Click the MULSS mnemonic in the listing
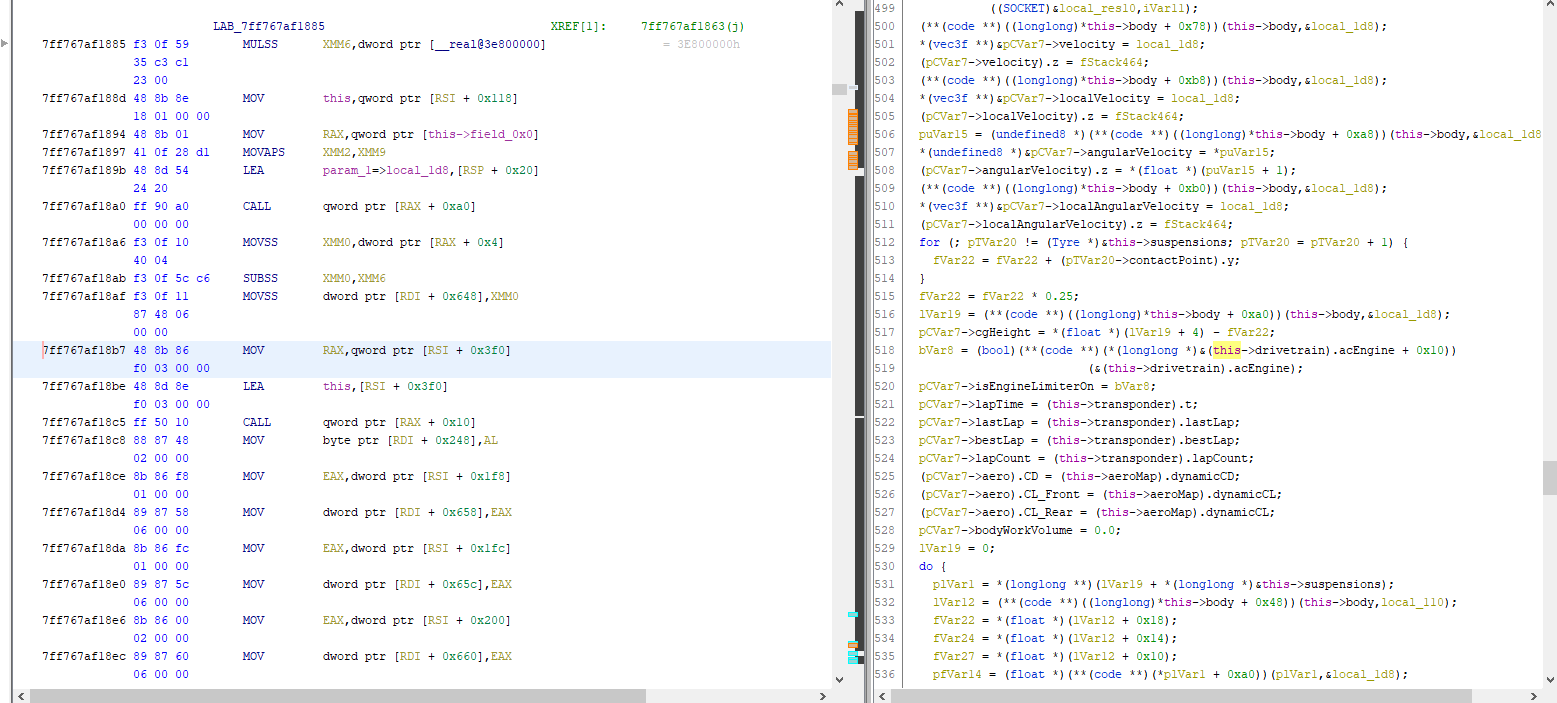 click(x=260, y=45)
